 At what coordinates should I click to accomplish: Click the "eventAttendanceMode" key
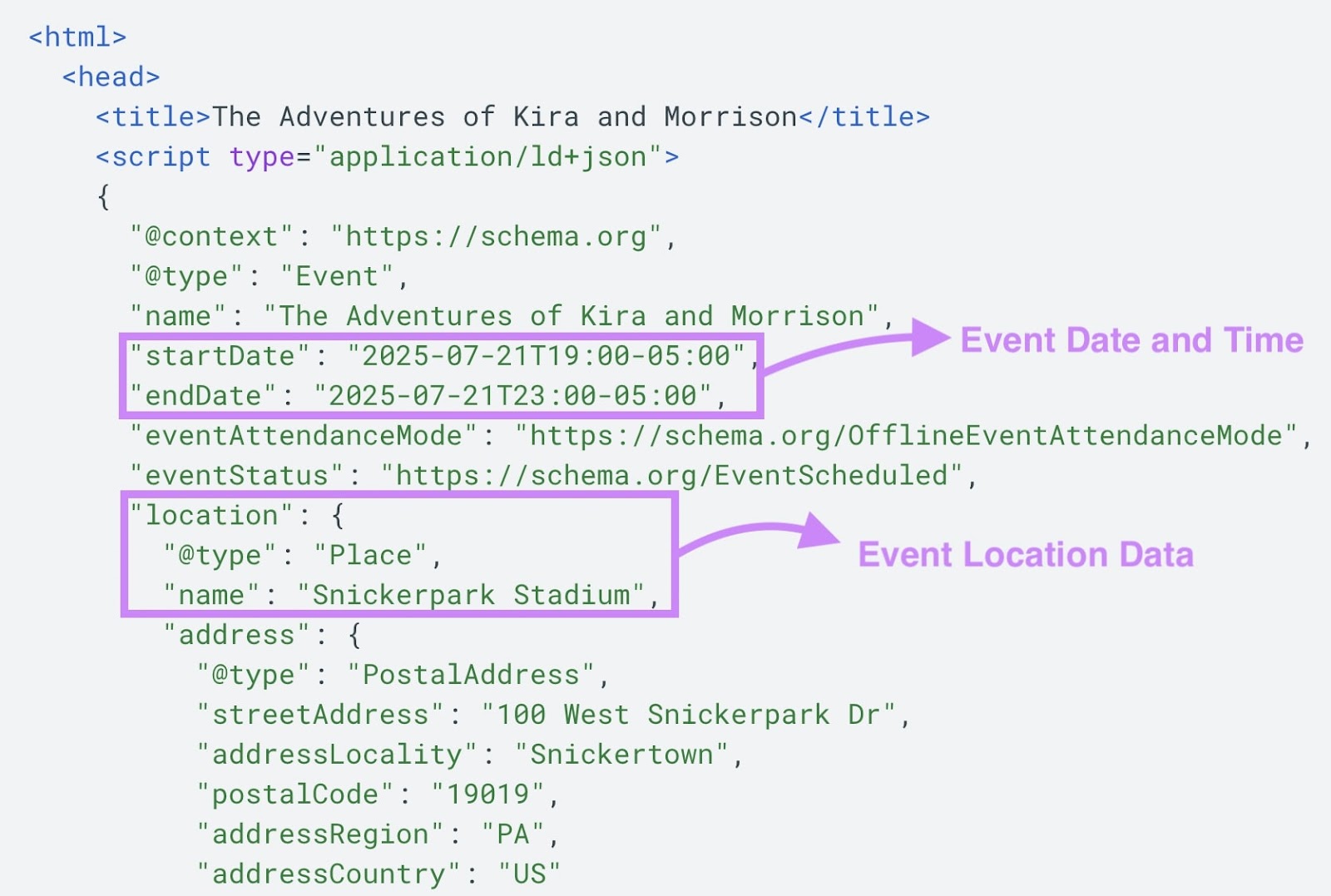pyautogui.click(x=304, y=436)
